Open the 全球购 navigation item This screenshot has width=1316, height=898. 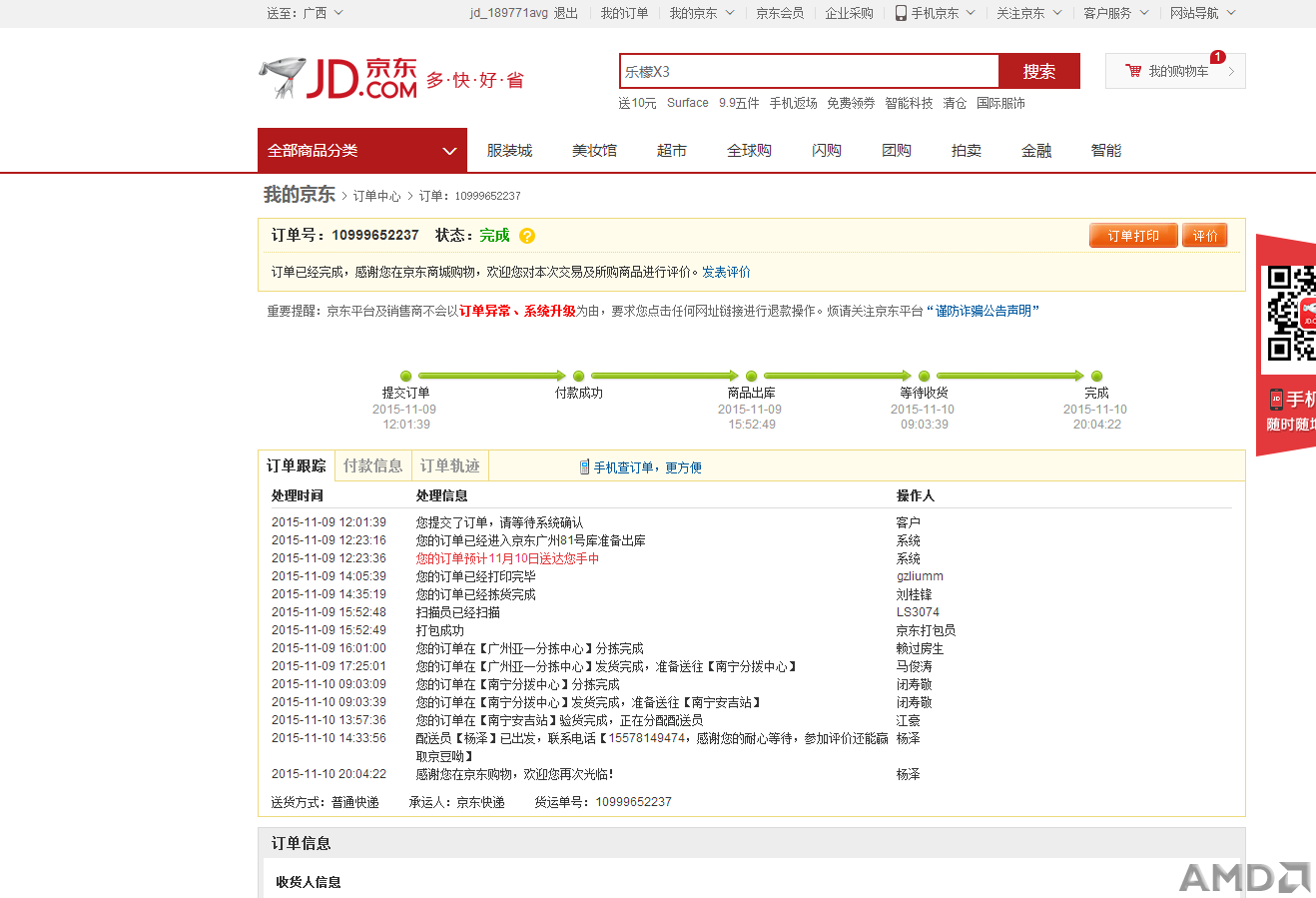tap(749, 151)
